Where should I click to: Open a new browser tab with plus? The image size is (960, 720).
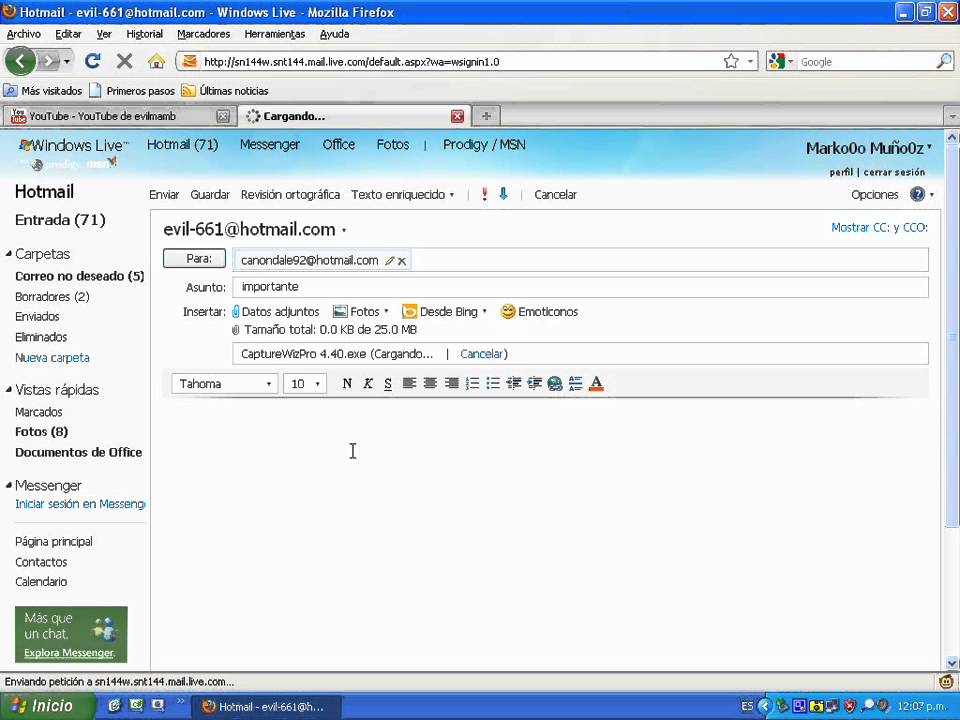coord(486,116)
